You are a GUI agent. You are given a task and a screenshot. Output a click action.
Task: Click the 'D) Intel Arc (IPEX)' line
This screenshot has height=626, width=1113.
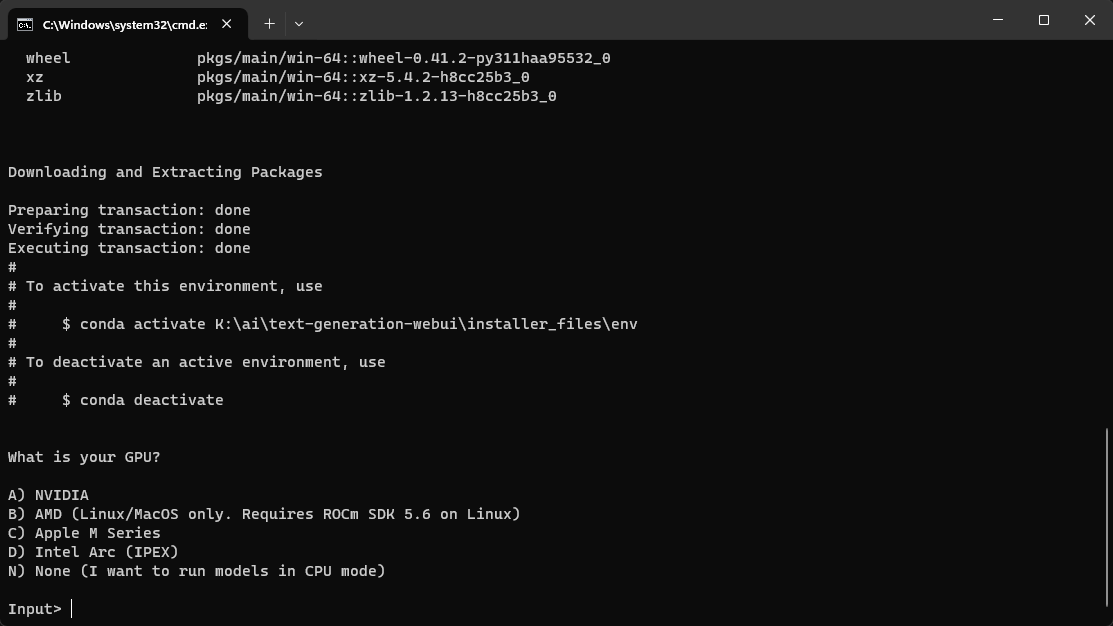(93, 552)
